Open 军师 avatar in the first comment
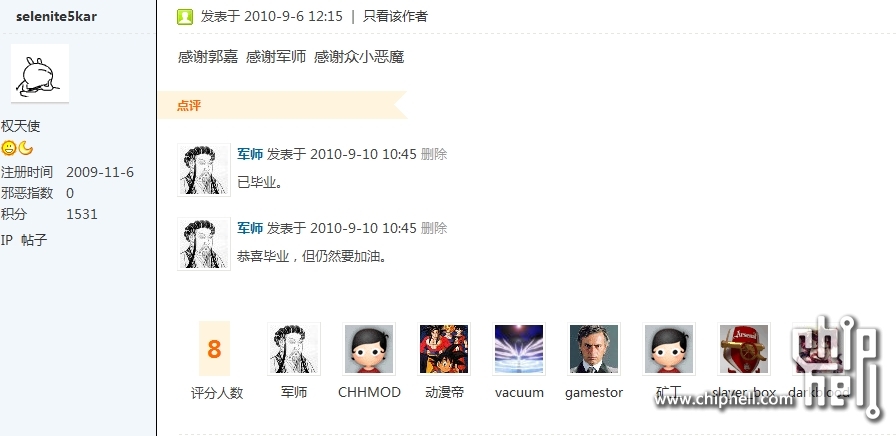896x436 pixels. [x=204, y=170]
